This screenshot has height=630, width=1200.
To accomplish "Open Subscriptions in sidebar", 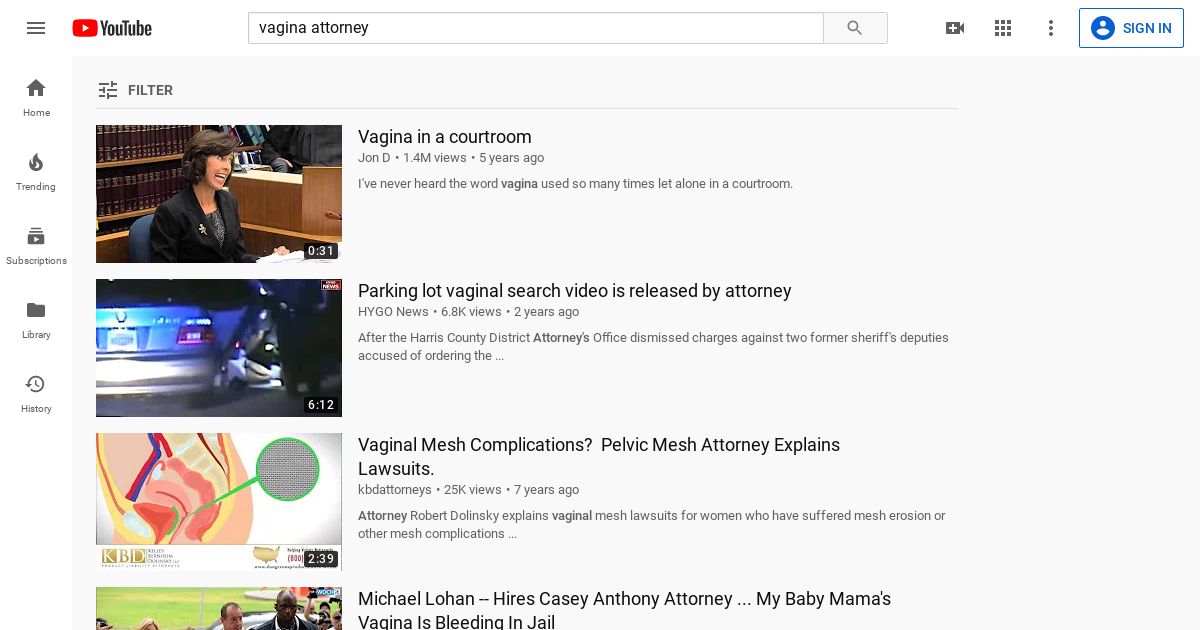I will (x=36, y=245).
